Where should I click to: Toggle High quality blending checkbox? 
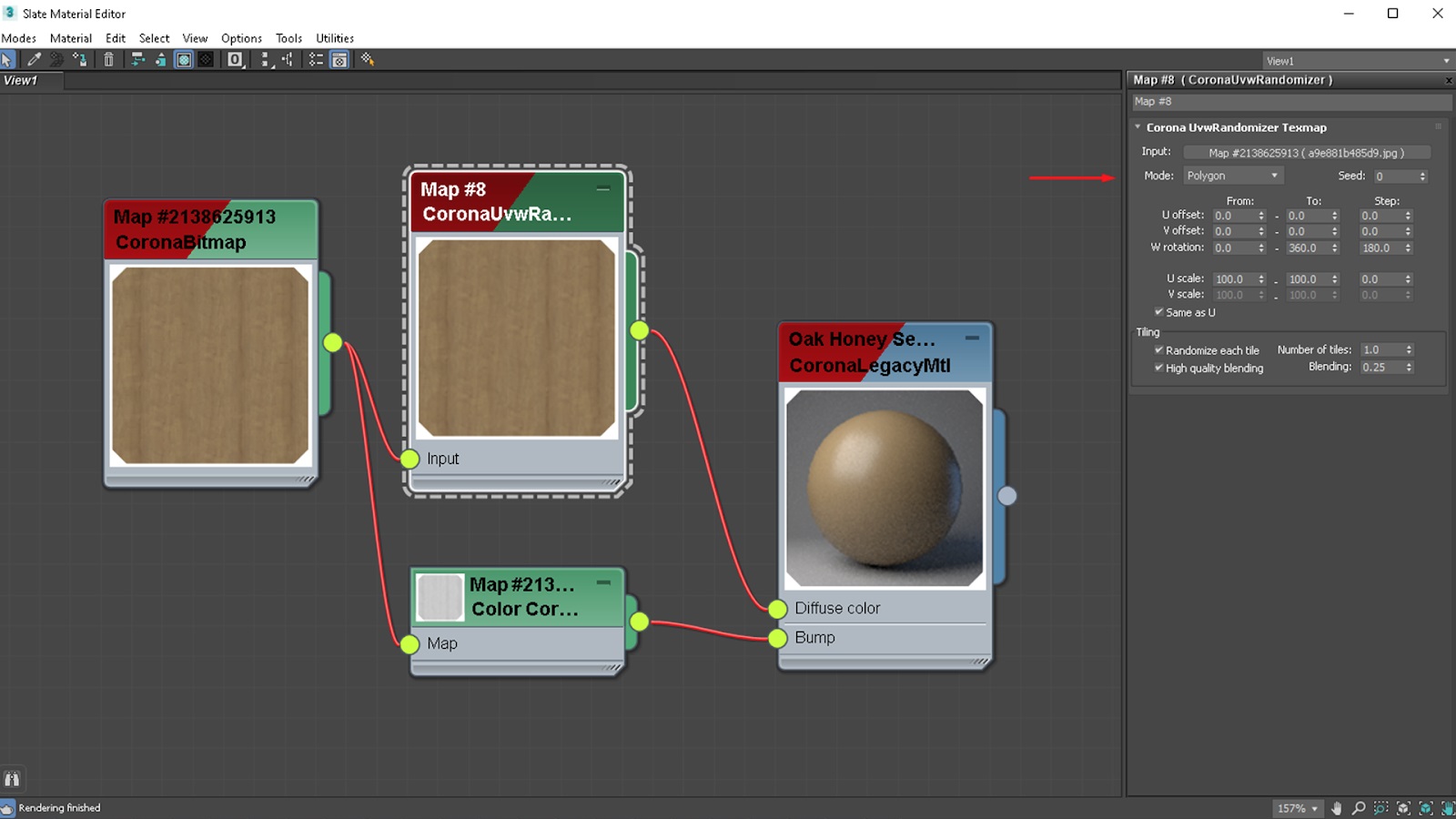[1158, 368]
